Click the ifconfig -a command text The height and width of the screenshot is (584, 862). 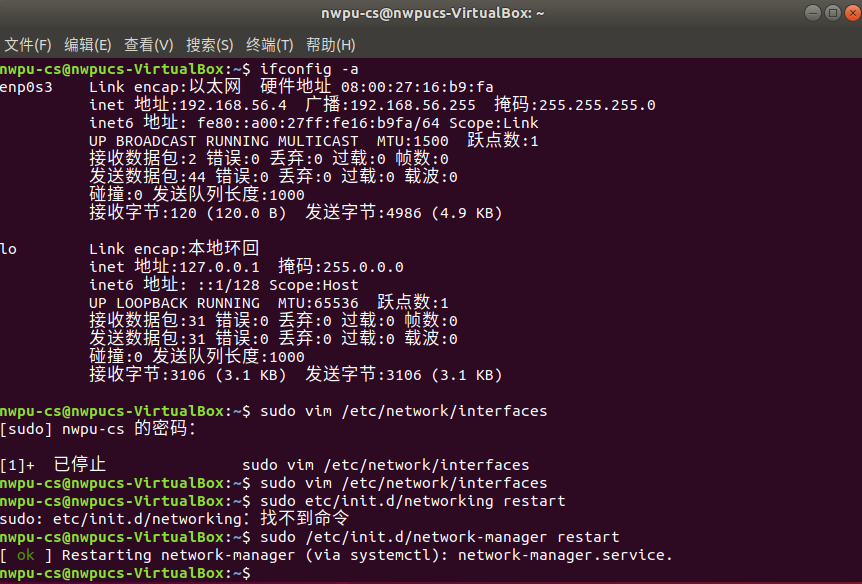[309, 69]
